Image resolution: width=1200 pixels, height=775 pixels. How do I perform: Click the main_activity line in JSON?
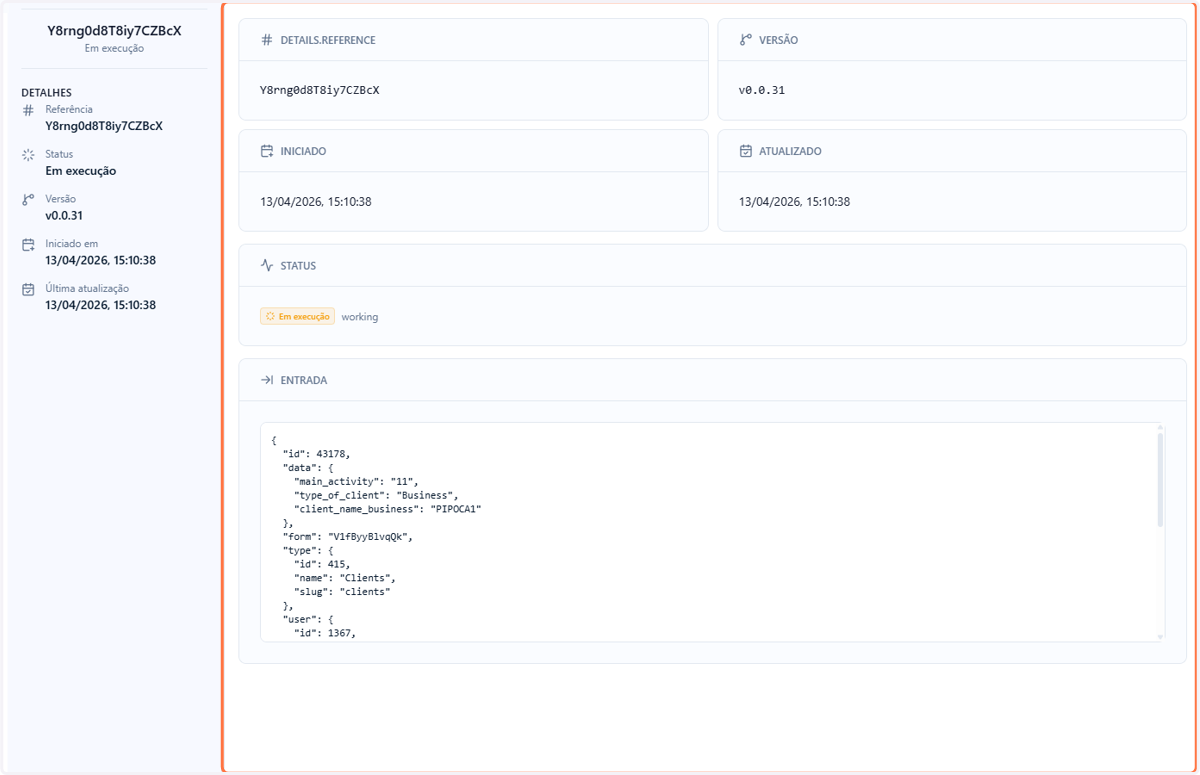[356, 481]
